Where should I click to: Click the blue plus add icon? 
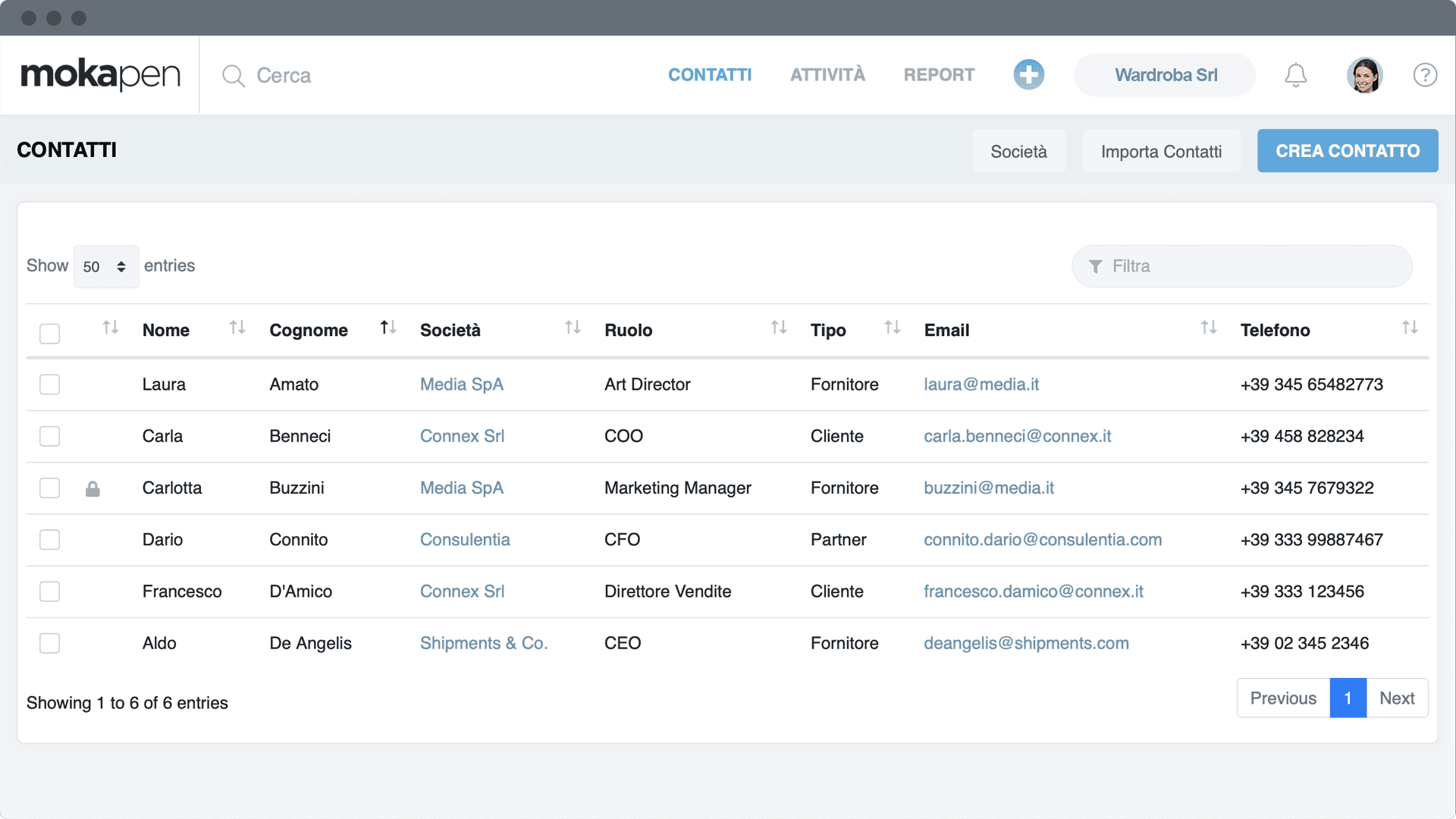pyautogui.click(x=1028, y=74)
